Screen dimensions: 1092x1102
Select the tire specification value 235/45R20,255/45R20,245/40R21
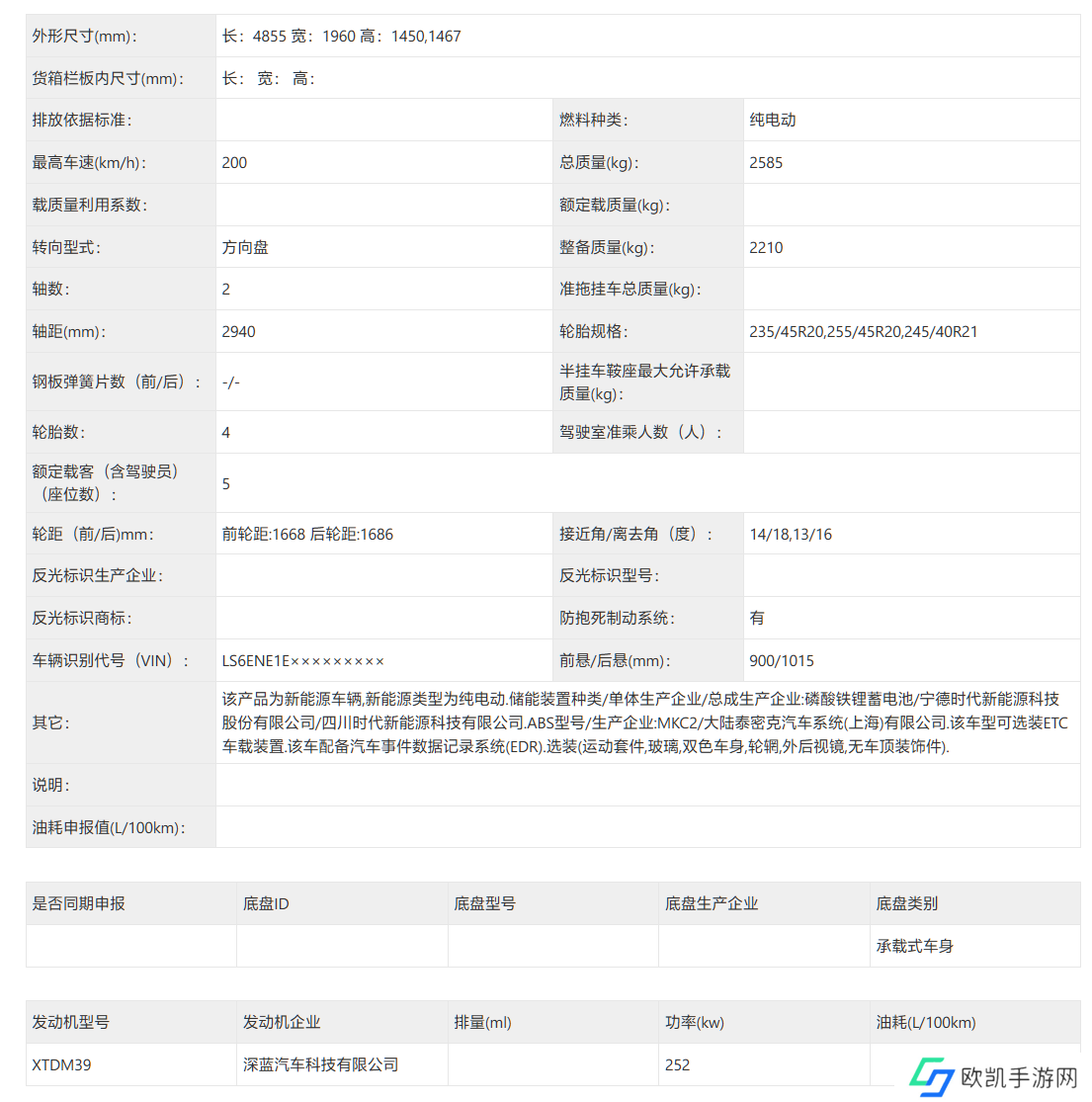pyautogui.click(x=863, y=331)
